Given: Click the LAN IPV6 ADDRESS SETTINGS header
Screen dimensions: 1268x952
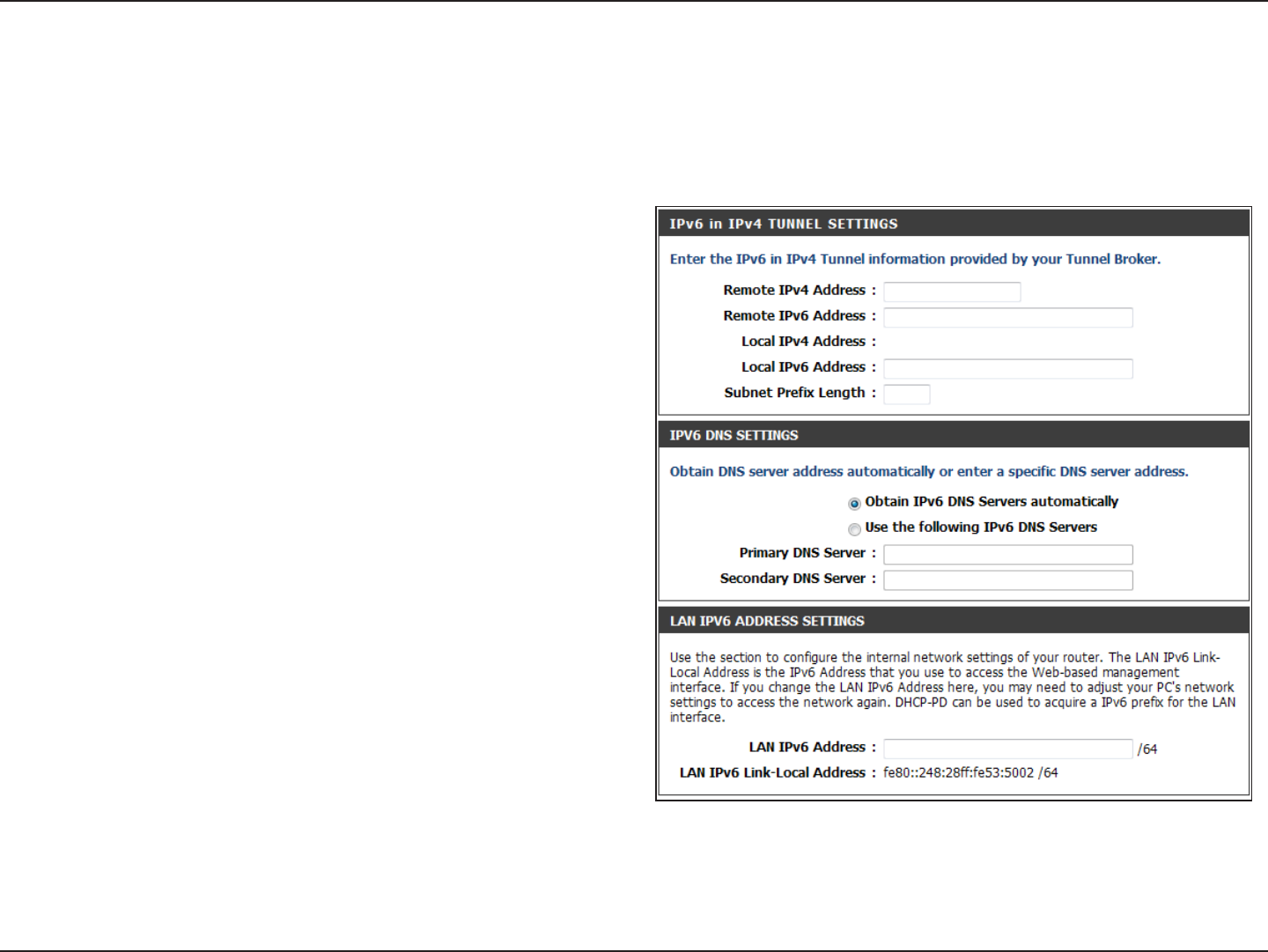Looking at the screenshot, I should click(954, 621).
